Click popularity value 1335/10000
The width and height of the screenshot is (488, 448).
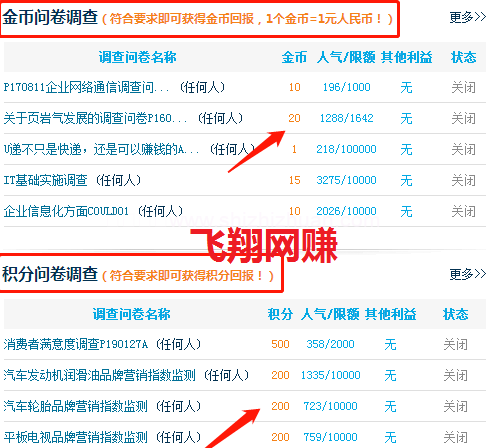tap(330, 375)
